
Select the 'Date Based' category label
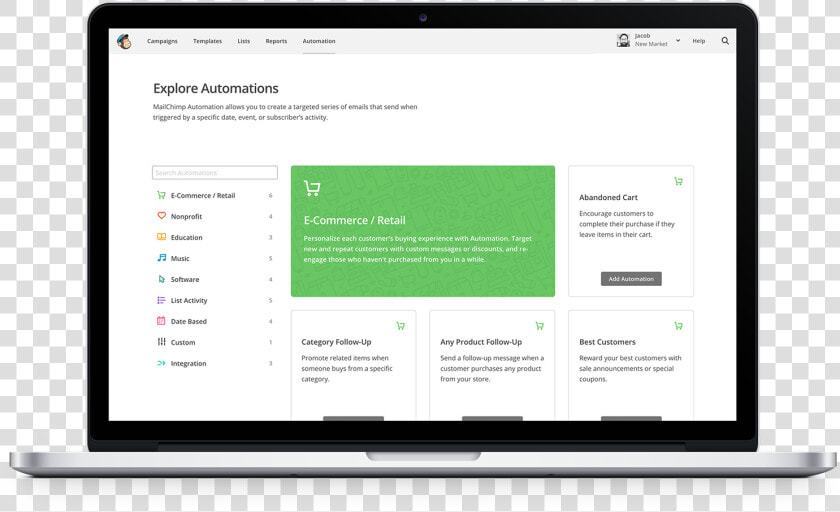coord(189,321)
